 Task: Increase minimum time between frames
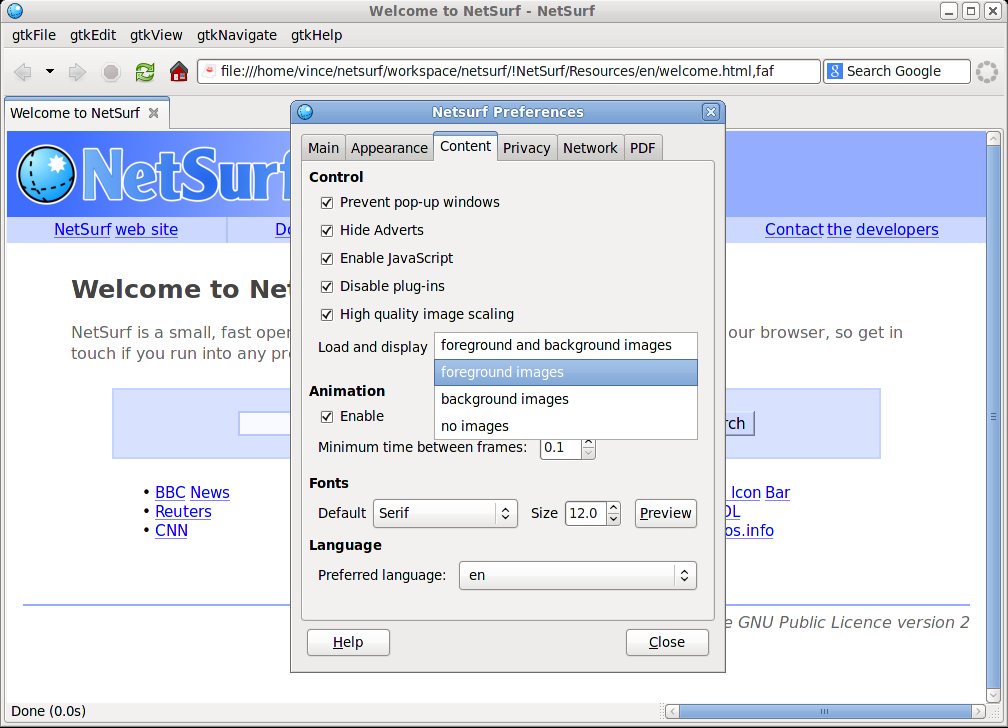(588, 442)
